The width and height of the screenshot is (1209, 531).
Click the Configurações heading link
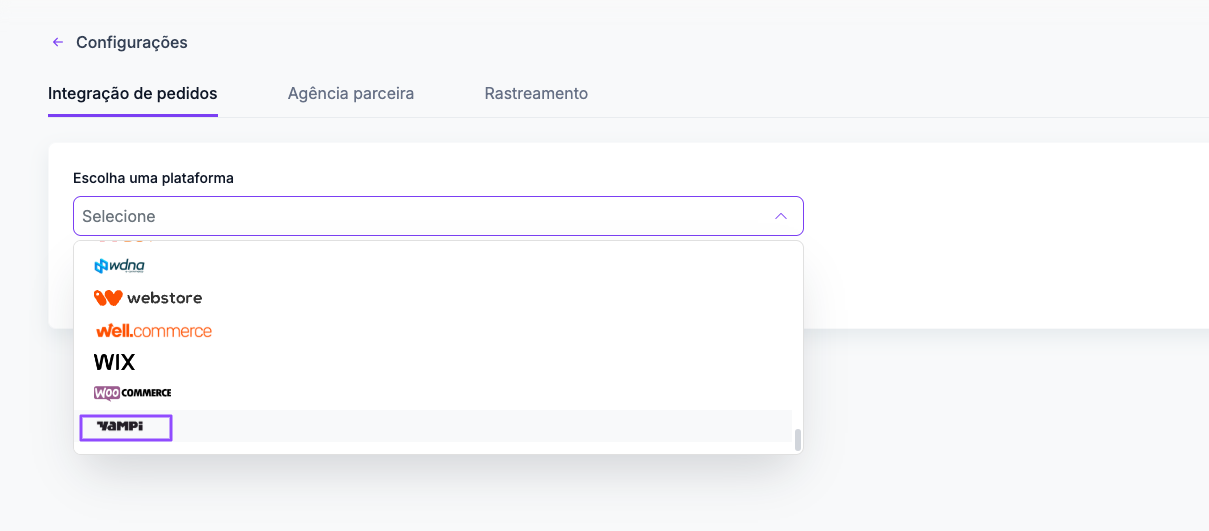[132, 42]
